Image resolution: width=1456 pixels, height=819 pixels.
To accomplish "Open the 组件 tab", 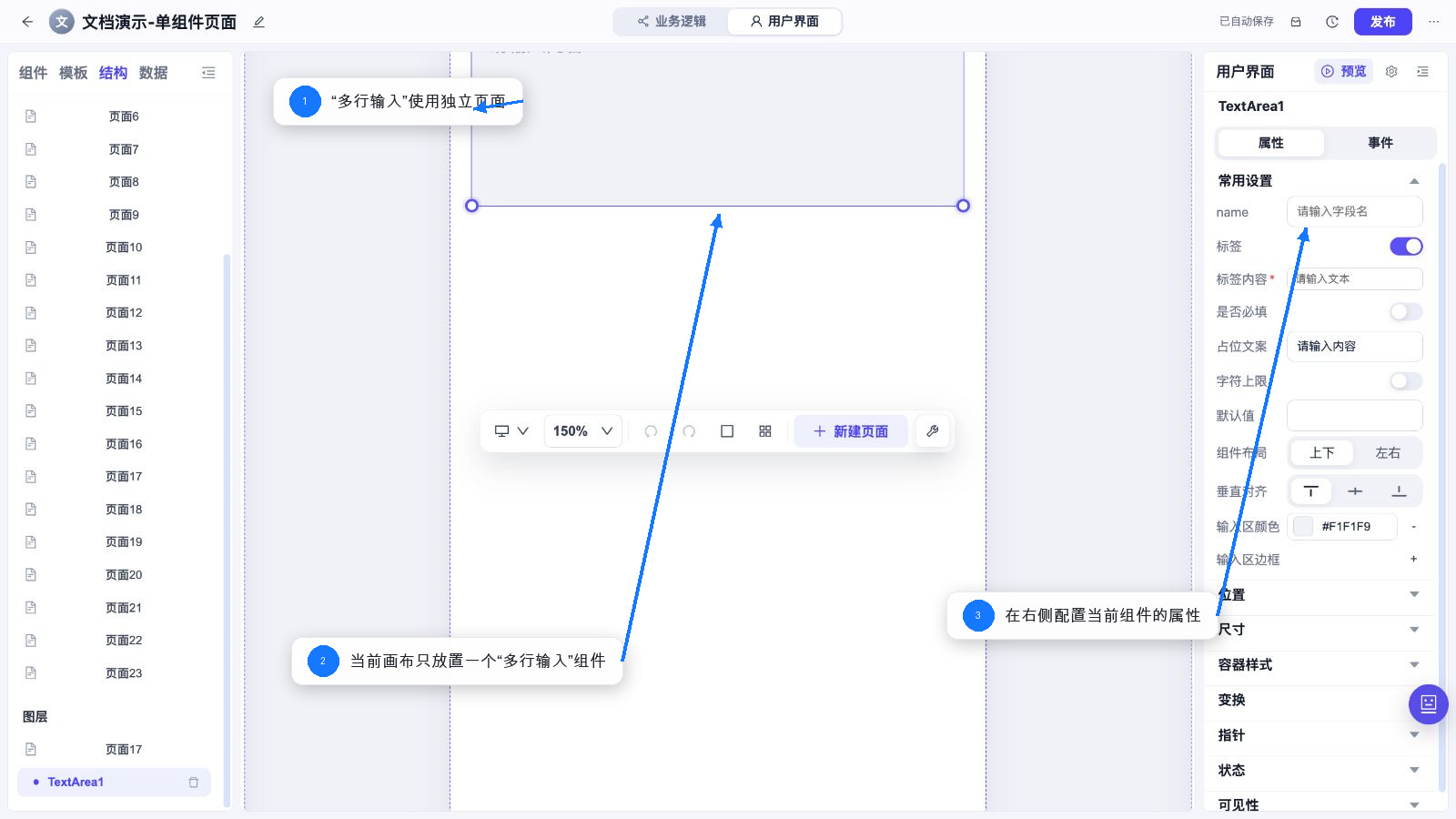I will coord(33,73).
